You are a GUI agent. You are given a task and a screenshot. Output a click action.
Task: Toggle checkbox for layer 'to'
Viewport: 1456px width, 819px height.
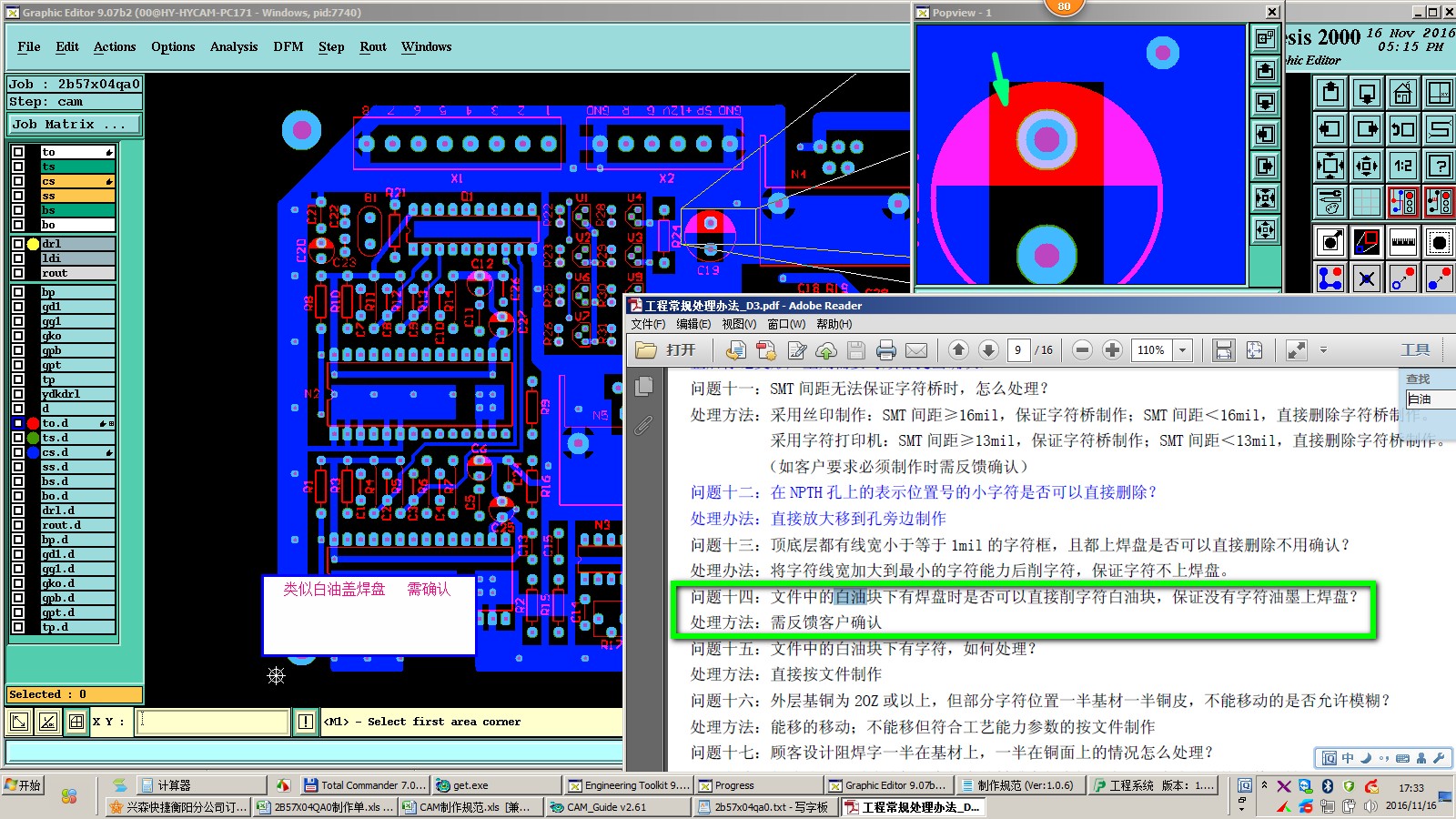tap(18, 152)
